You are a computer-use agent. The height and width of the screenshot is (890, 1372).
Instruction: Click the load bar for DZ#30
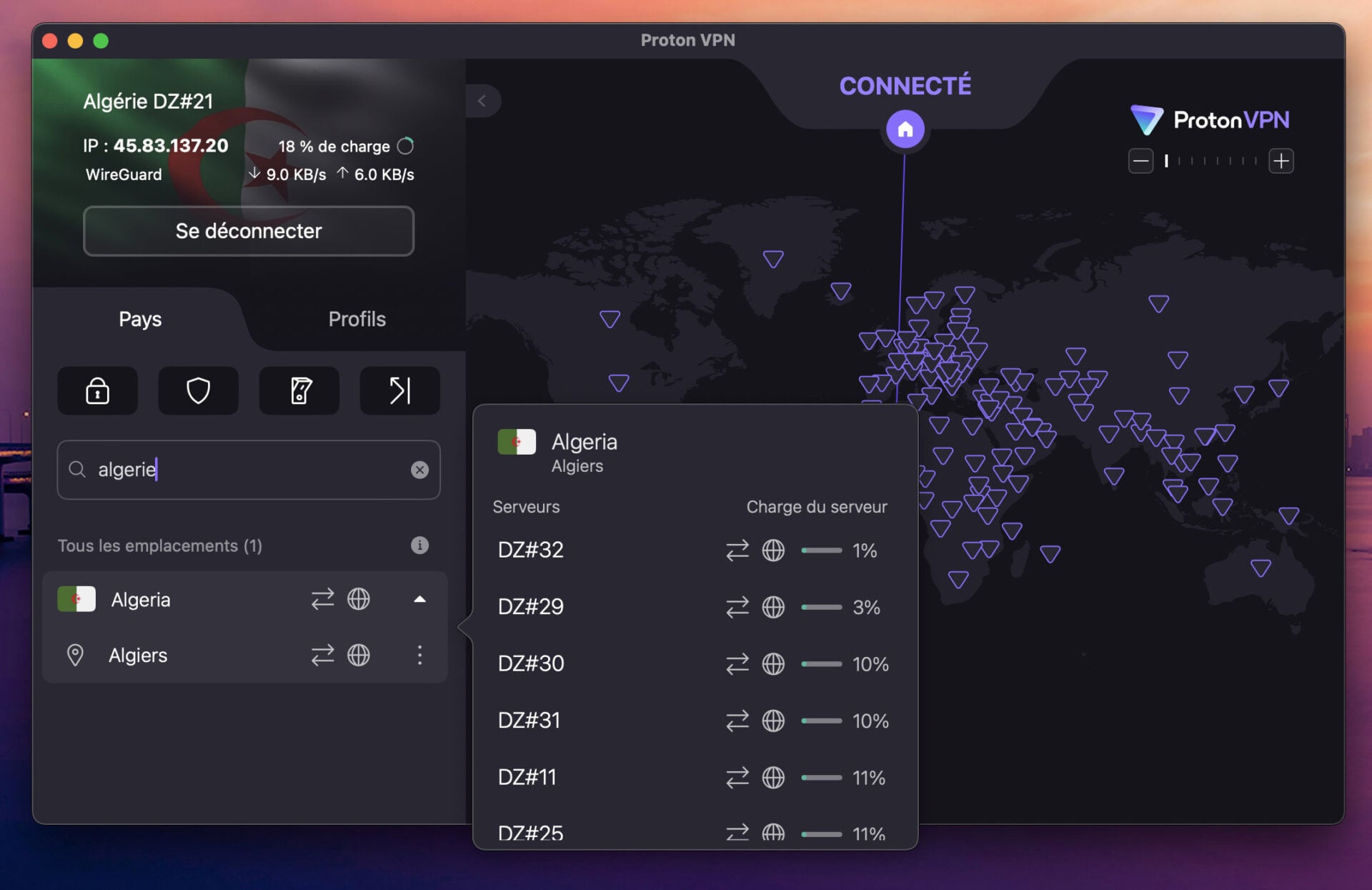point(822,663)
